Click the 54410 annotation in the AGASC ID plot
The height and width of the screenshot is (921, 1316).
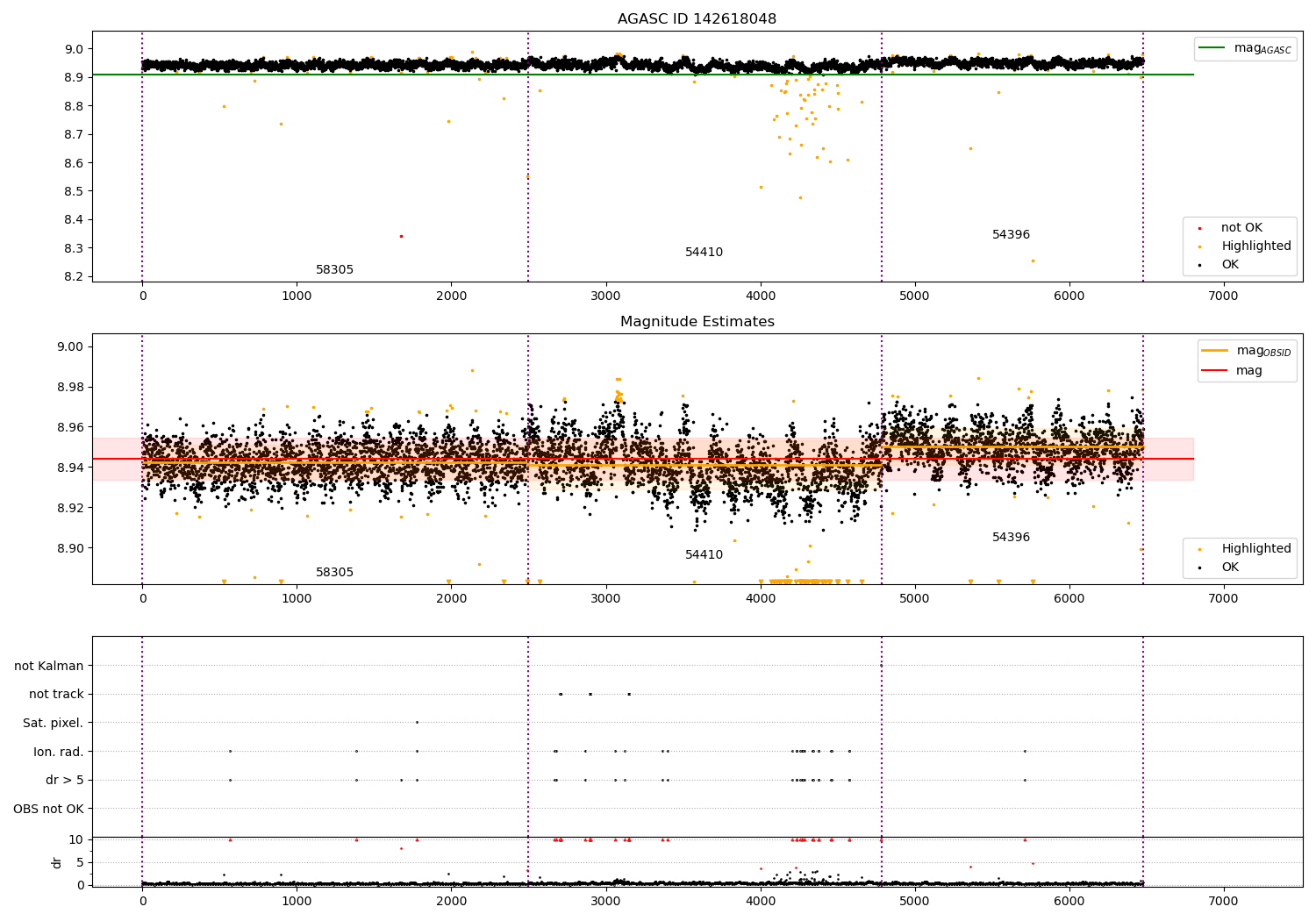tap(704, 253)
